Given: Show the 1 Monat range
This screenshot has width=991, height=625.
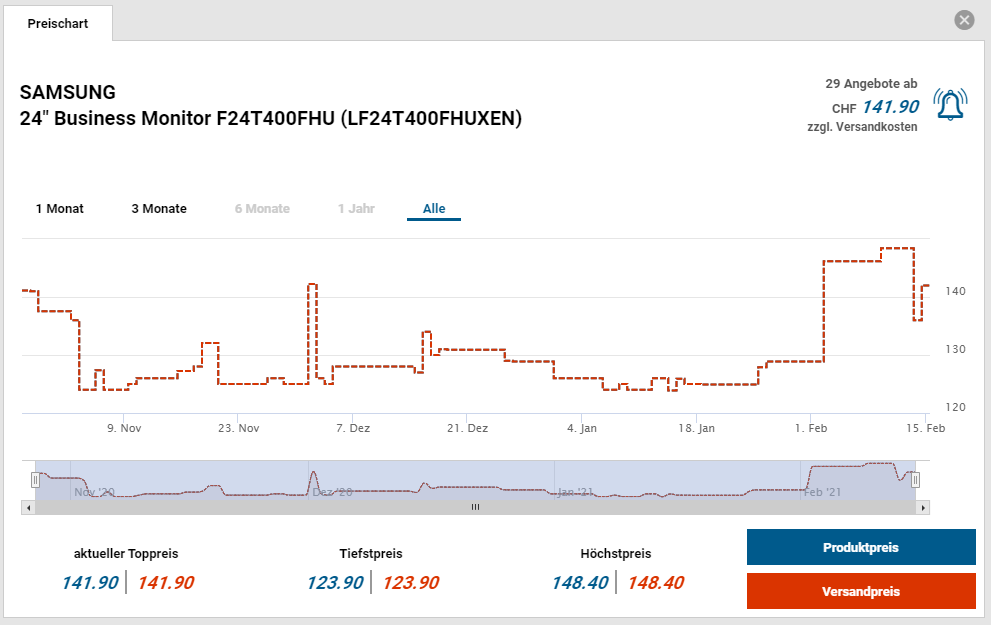Looking at the screenshot, I should pos(59,209).
